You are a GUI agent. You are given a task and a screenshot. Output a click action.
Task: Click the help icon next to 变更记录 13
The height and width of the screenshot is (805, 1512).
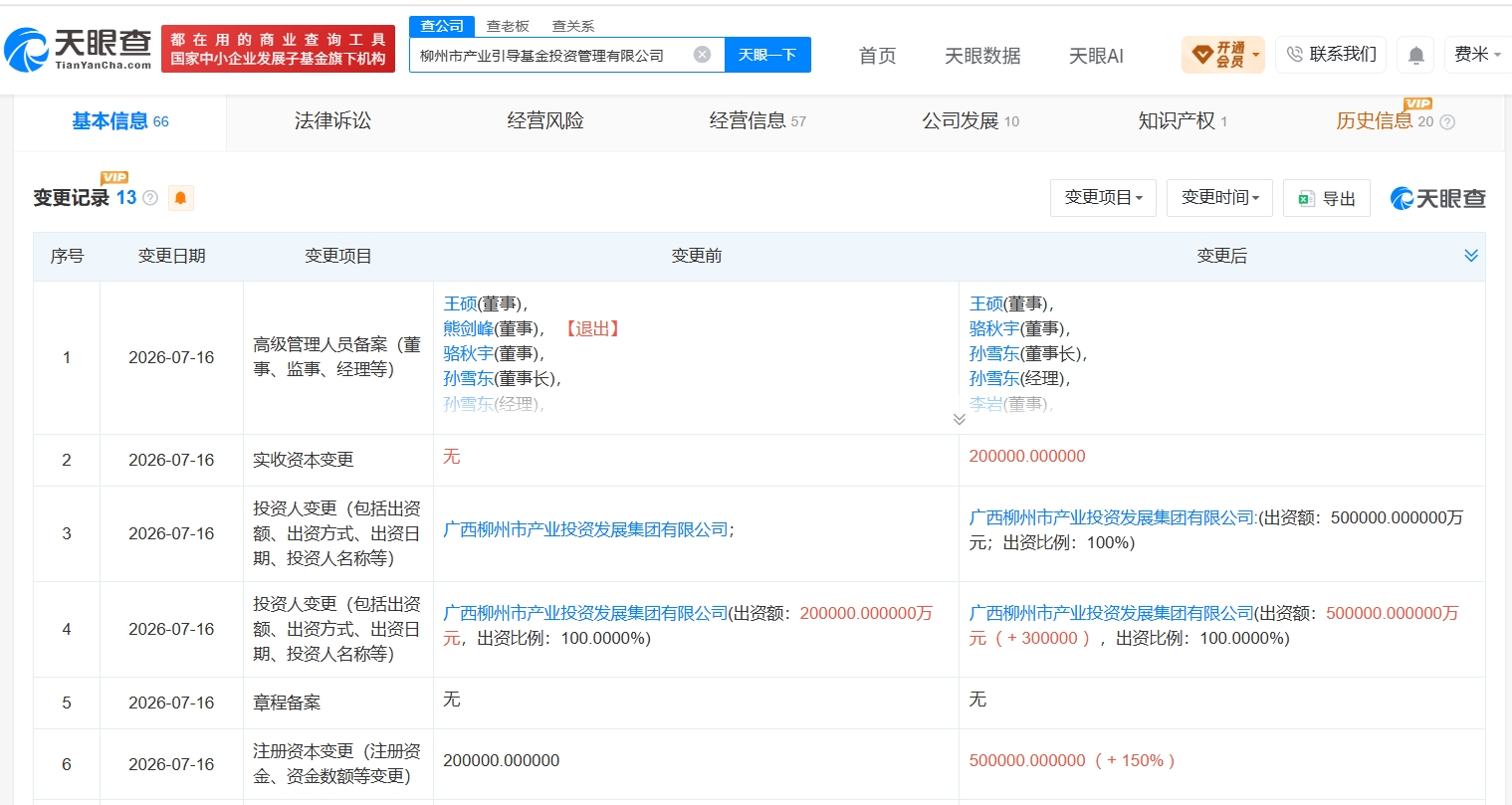tap(150, 198)
